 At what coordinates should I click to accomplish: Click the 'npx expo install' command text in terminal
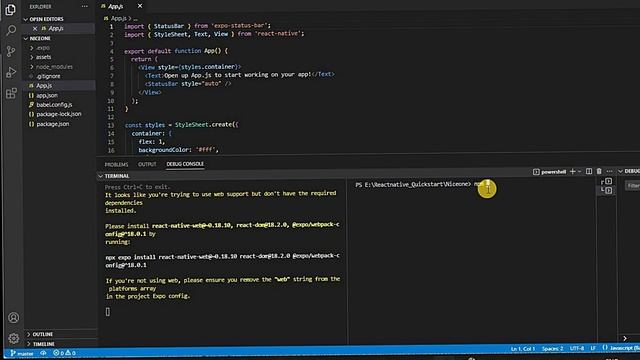point(222,260)
